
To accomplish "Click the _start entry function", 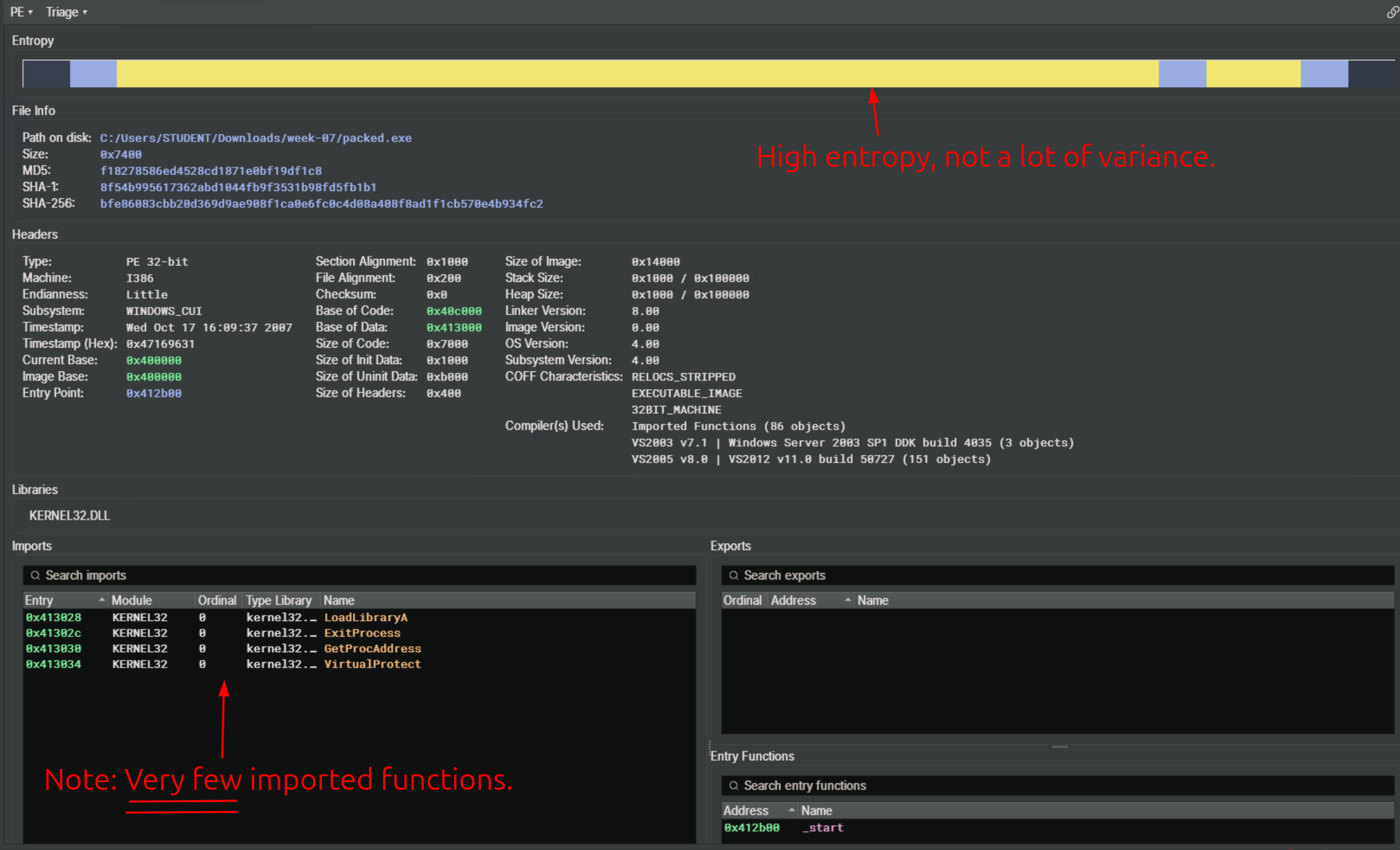I will 822,828.
